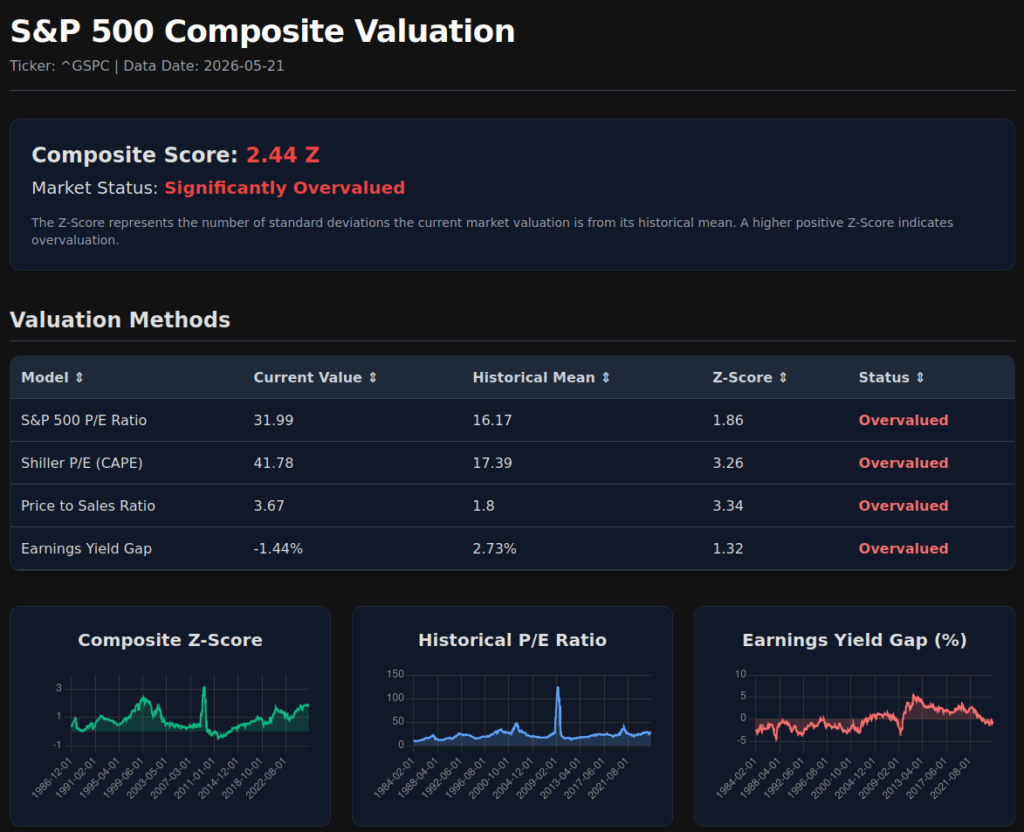Click the Significantly Overvalued market status
This screenshot has height=832, width=1024.
coord(285,188)
